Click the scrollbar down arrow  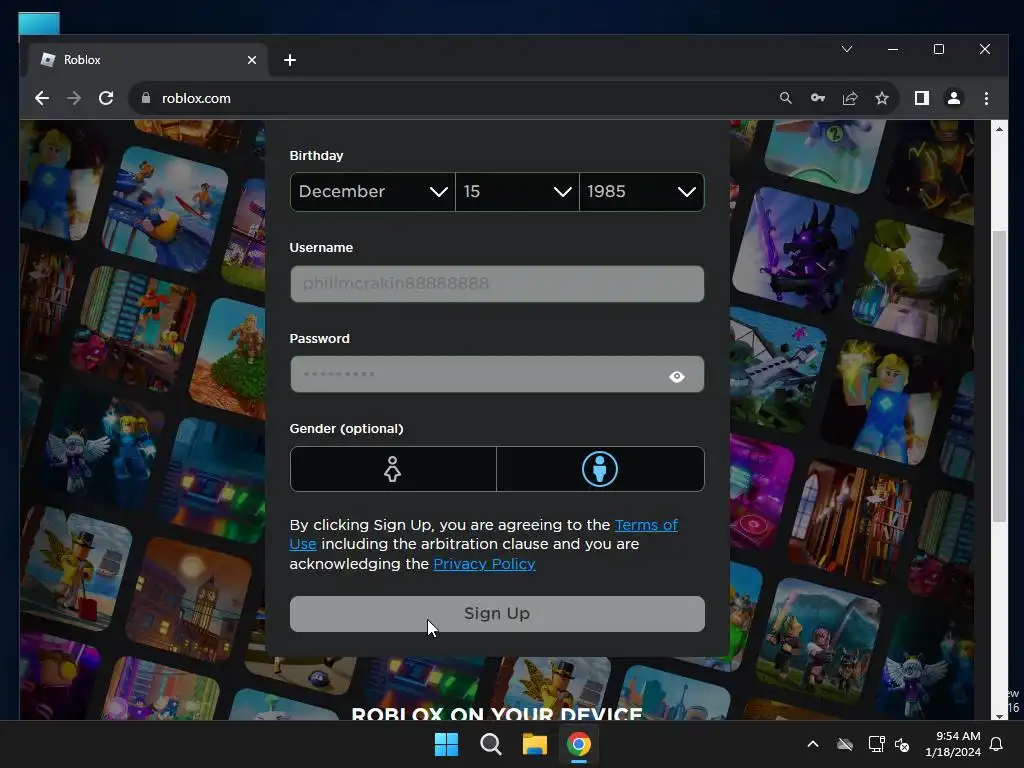(999, 715)
